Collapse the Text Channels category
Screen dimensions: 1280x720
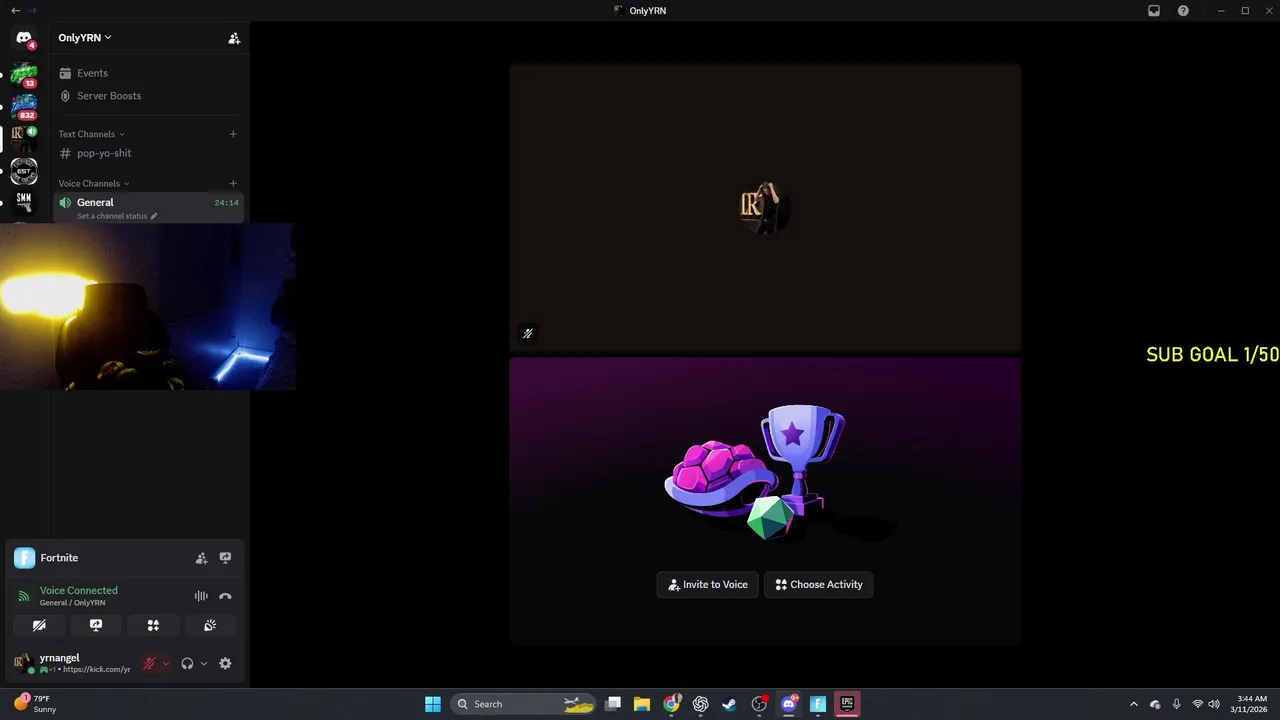click(x=91, y=134)
